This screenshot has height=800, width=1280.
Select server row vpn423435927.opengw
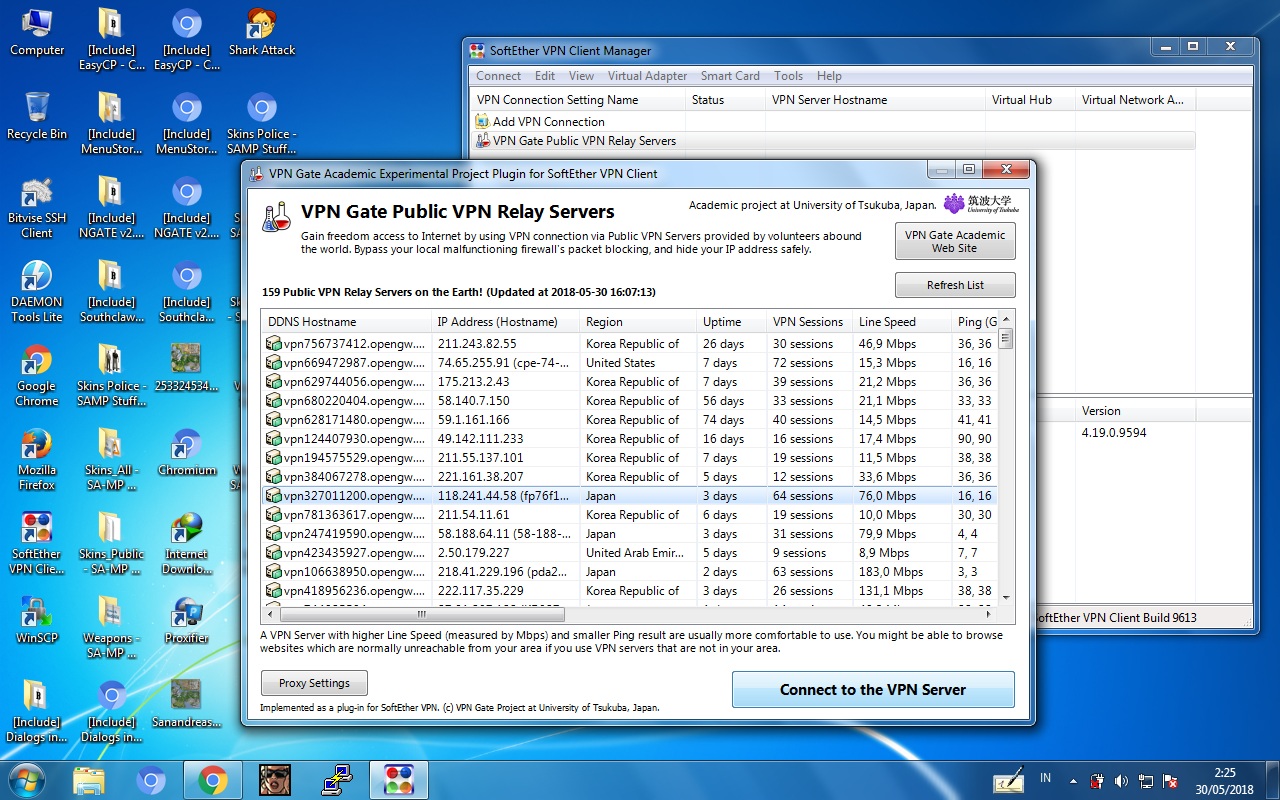click(x=630, y=553)
